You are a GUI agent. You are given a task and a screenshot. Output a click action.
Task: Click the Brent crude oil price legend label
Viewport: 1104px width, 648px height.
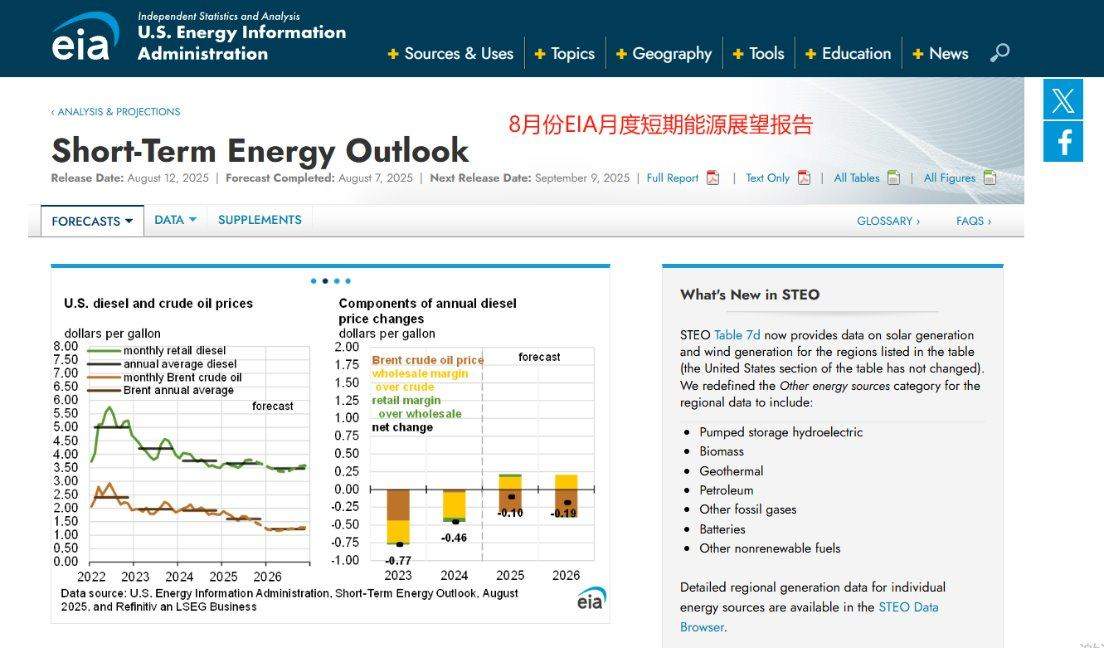(x=427, y=360)
